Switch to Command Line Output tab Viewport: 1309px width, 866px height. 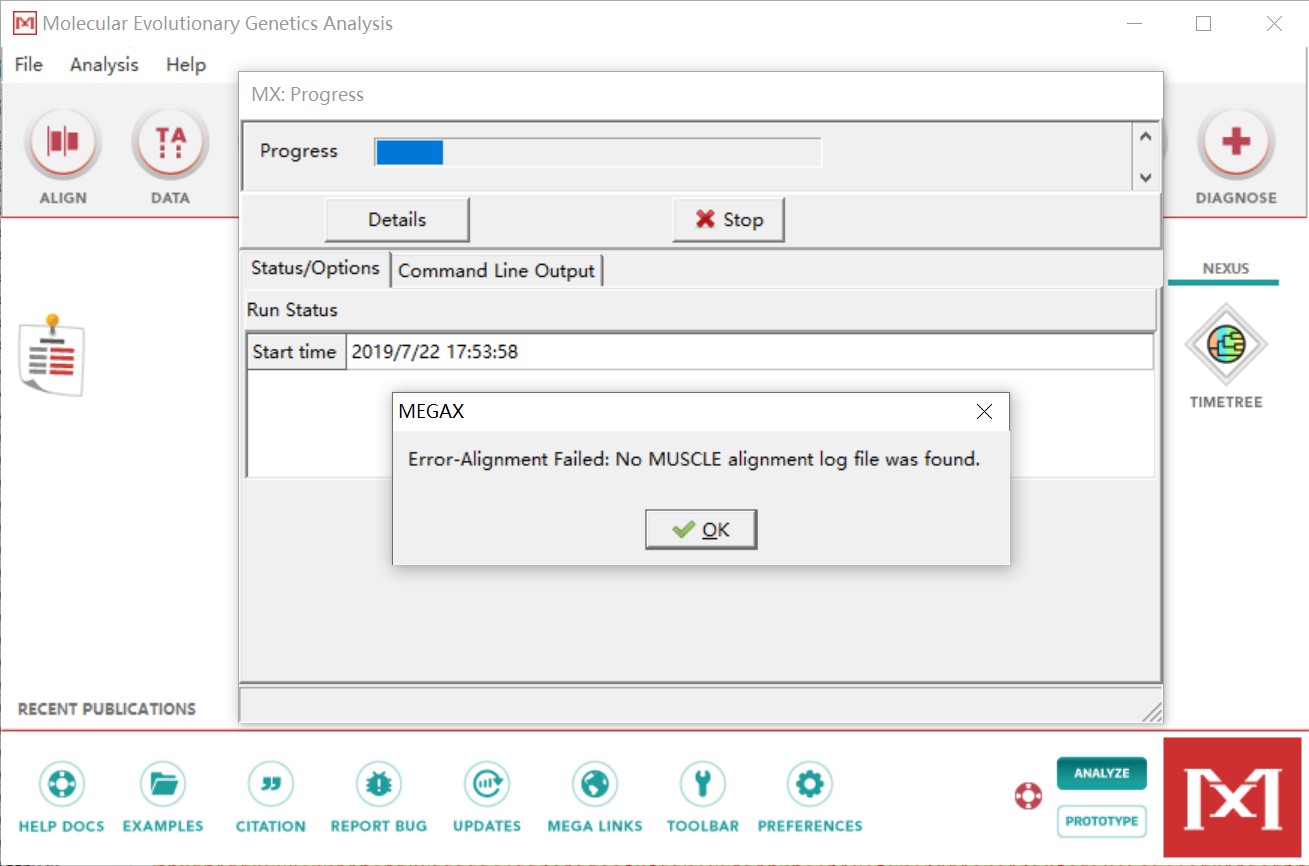(x=497, y=271)
